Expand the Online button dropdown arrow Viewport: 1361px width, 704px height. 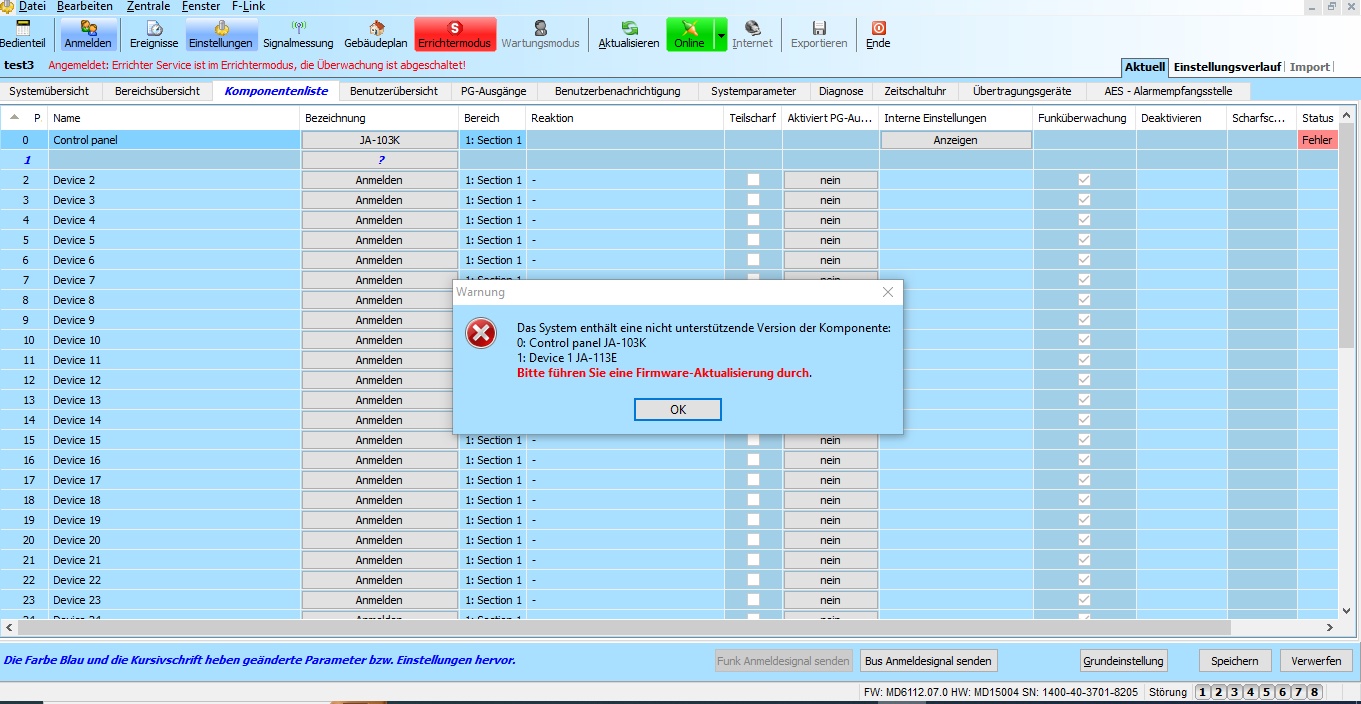[x=720, y=34]
